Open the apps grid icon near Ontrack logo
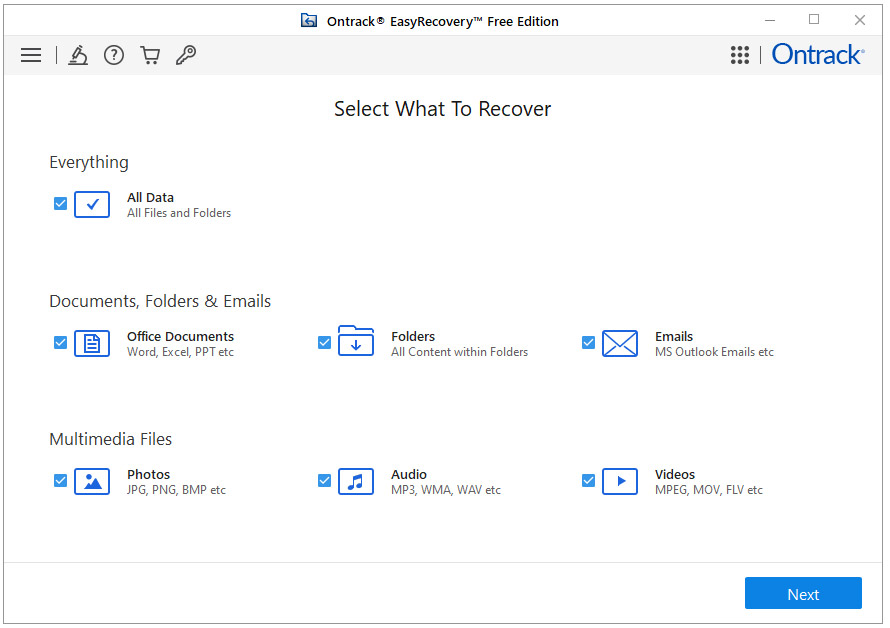This screenshot has width=890, height=628. [740, 55]
